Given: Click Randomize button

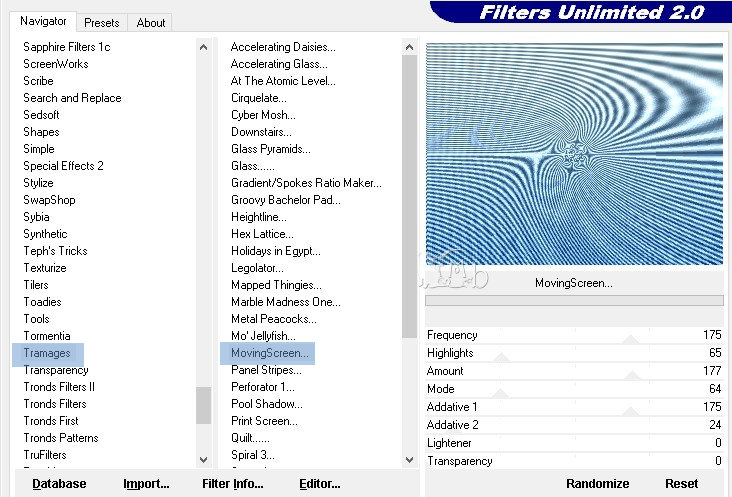Looking at the screenshot, I should [598, 483].
